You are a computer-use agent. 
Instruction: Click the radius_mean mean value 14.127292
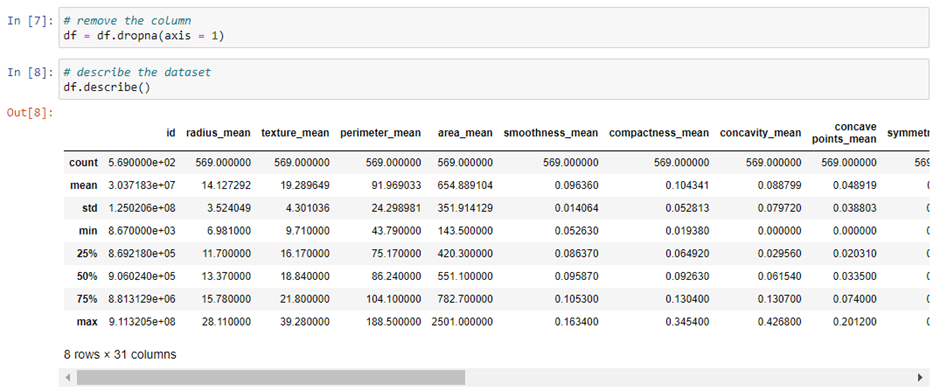pyautogui.click(x=226, y=186)
